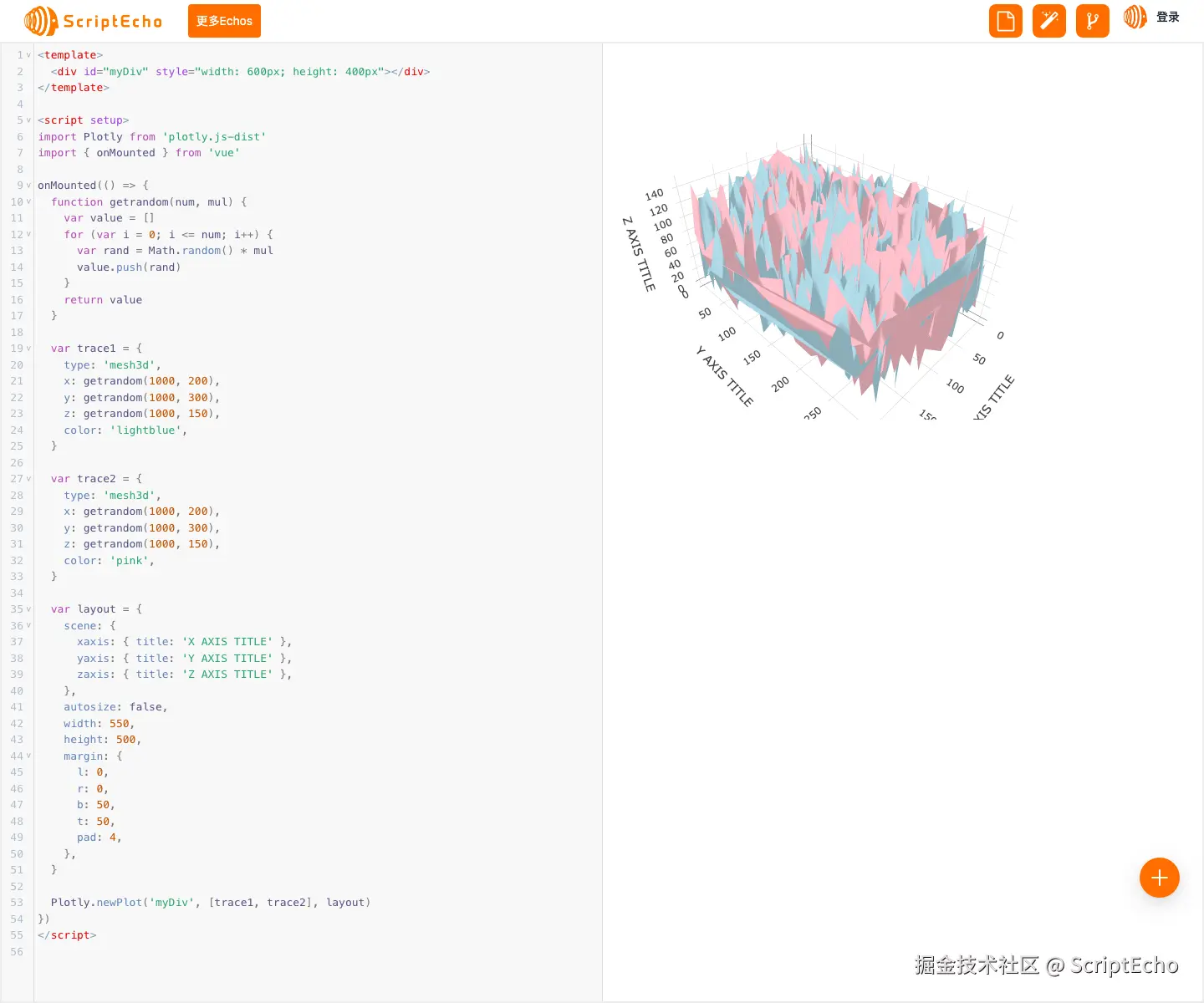Click the 'return value' code line
1204x1003 pixels.
pyautogui.click(x=103, y=300)
